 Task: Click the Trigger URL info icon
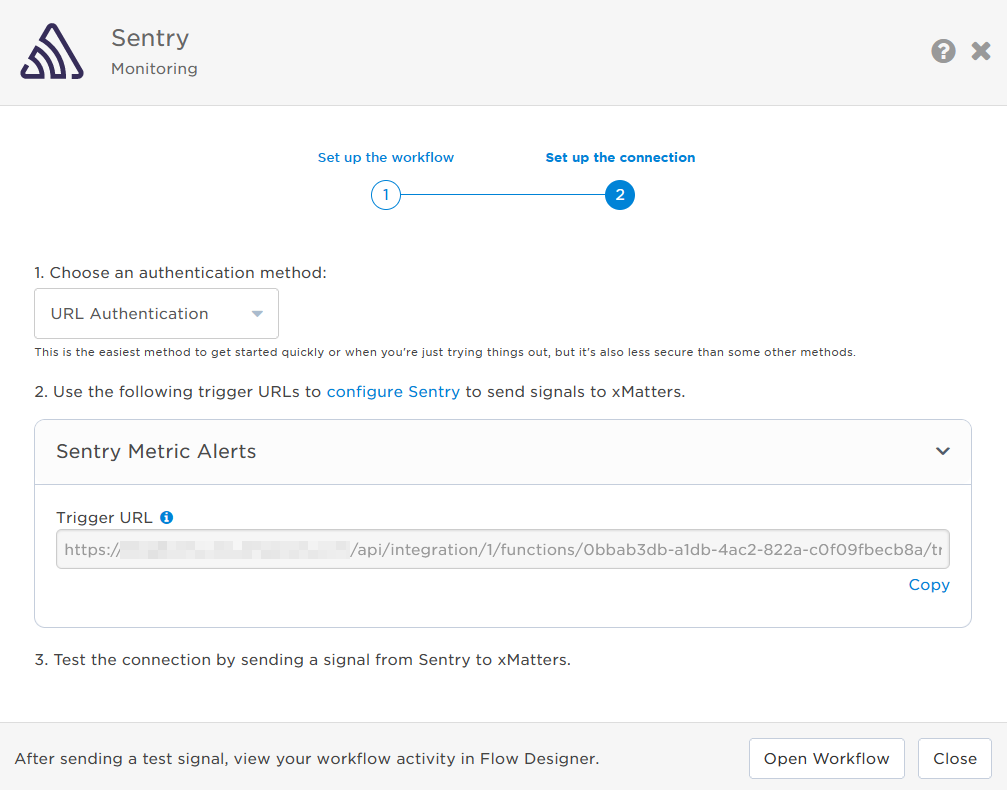click(167, 517)
